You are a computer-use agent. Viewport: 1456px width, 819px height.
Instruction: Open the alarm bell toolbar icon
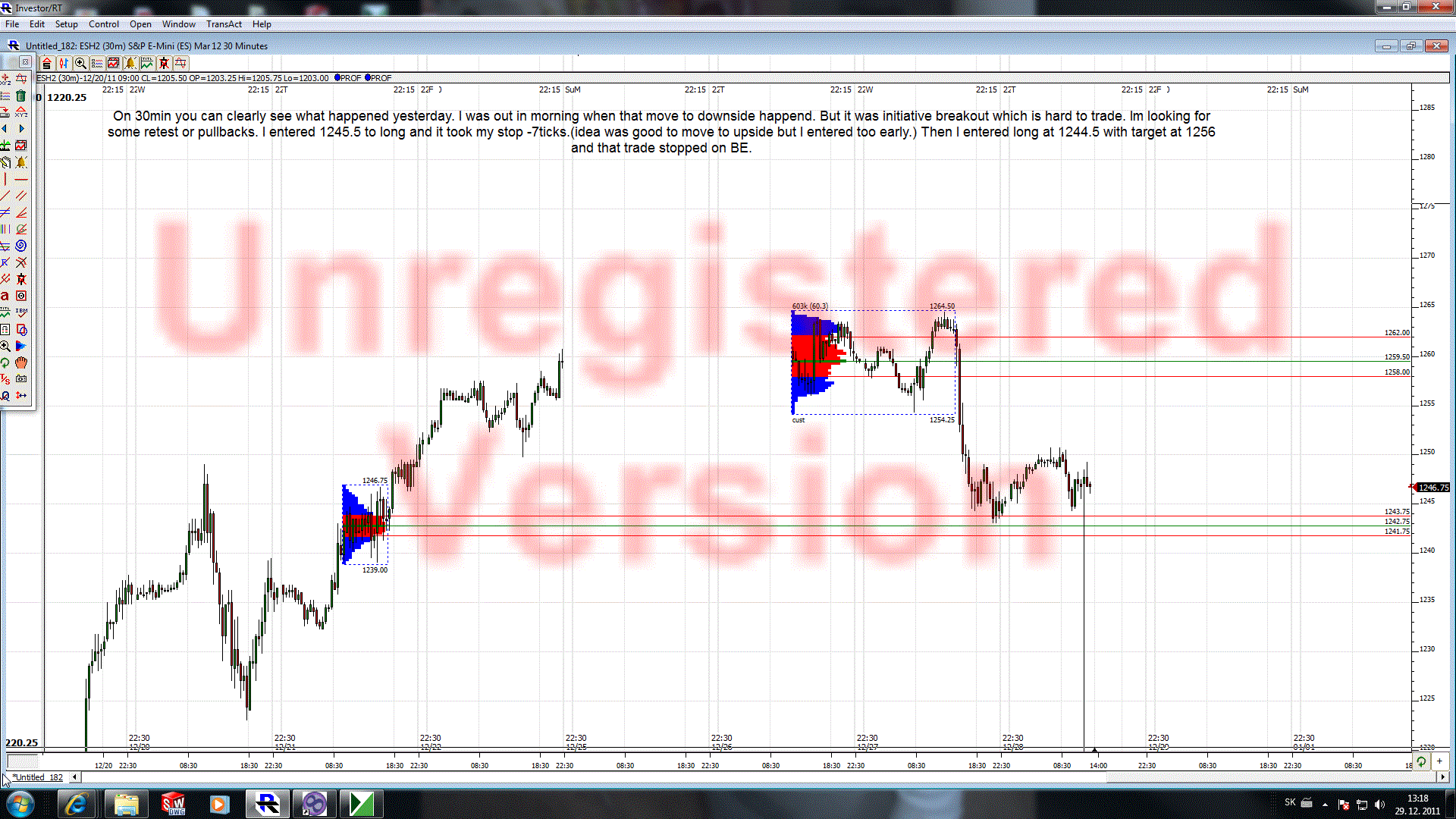[130, 64]
